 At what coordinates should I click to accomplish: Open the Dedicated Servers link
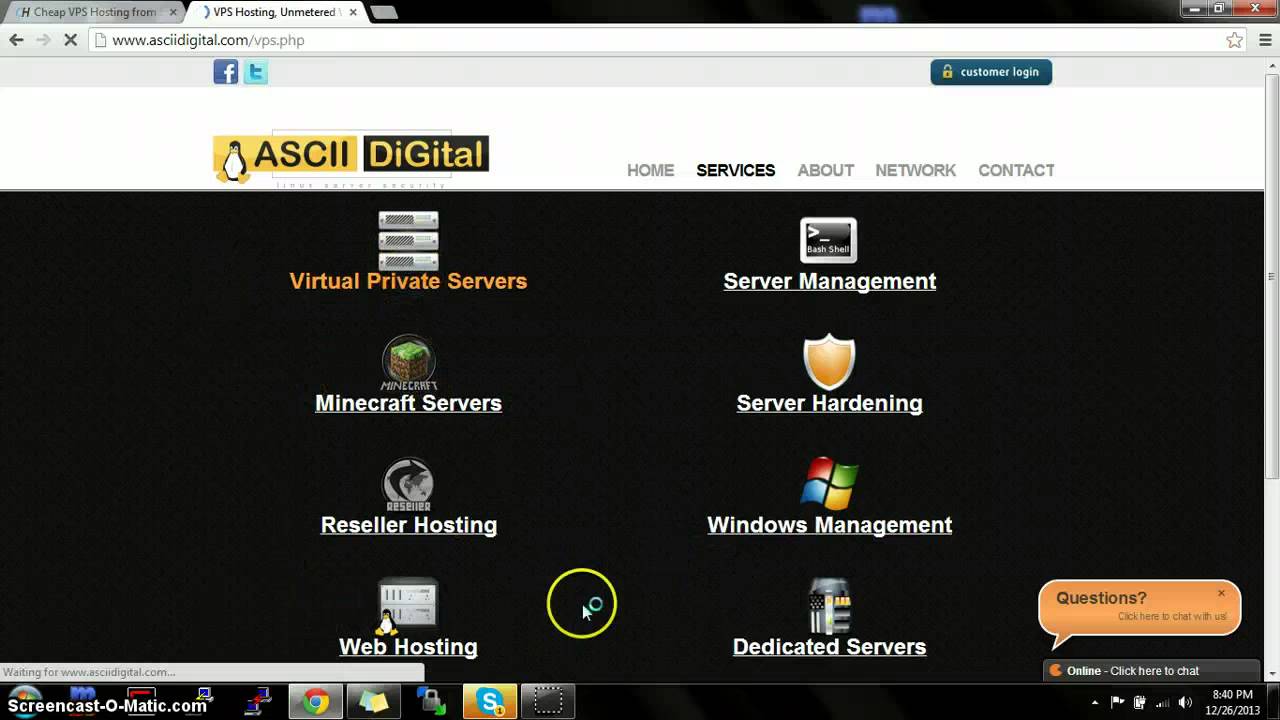pos(830,647)
